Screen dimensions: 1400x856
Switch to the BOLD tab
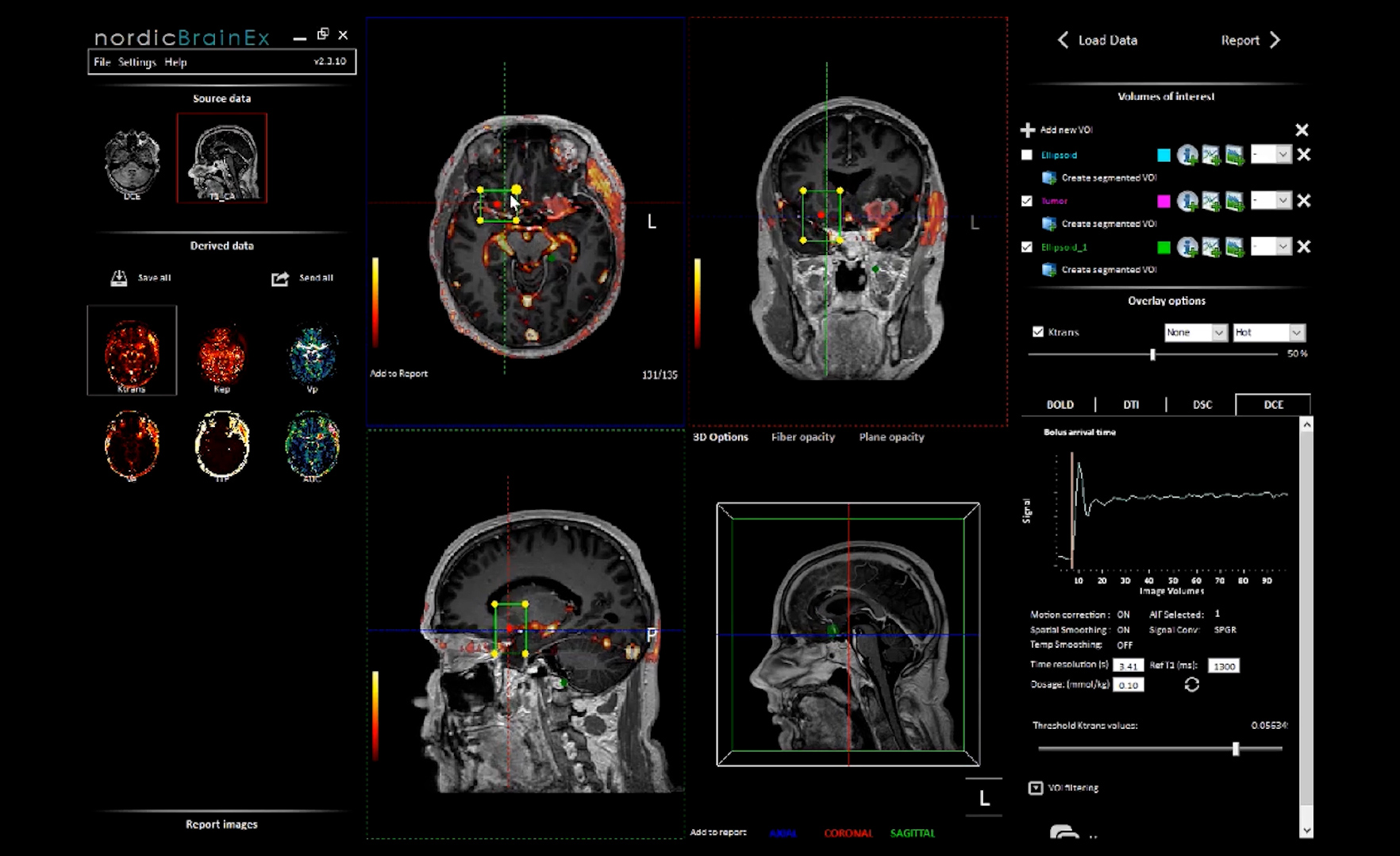(x=1060, y=405)
